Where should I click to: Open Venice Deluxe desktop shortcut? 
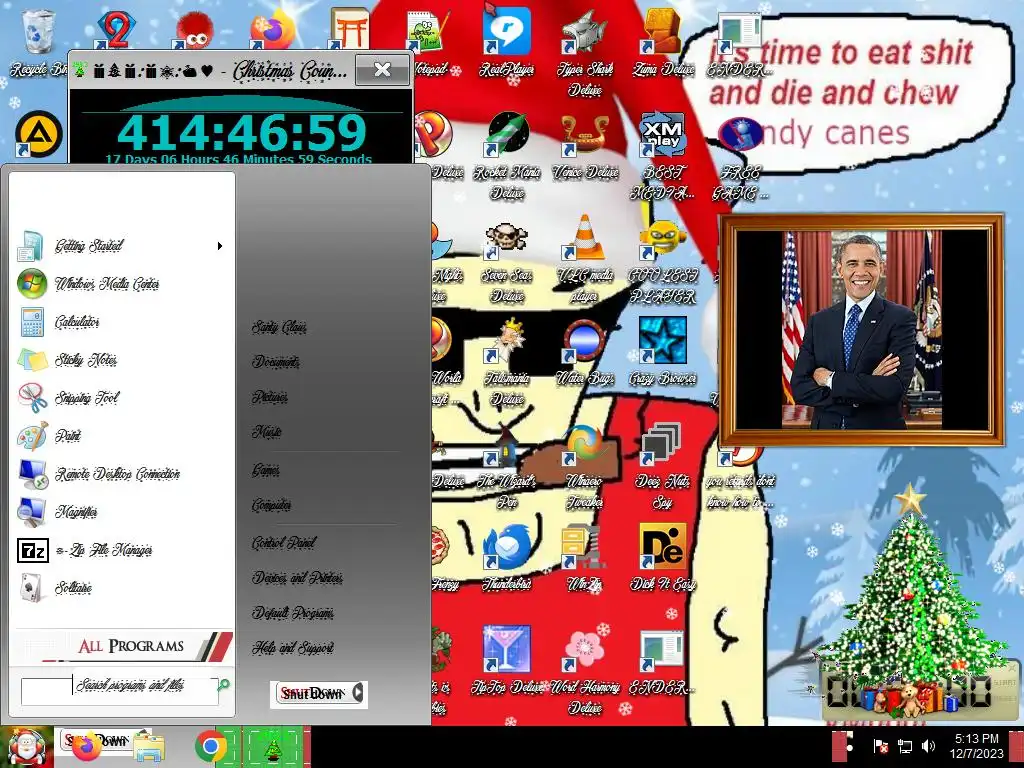click(x=584, y=147)
